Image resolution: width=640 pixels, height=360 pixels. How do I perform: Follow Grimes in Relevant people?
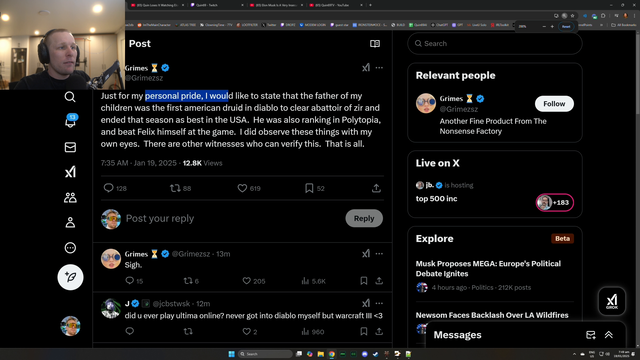click(554, 104)
